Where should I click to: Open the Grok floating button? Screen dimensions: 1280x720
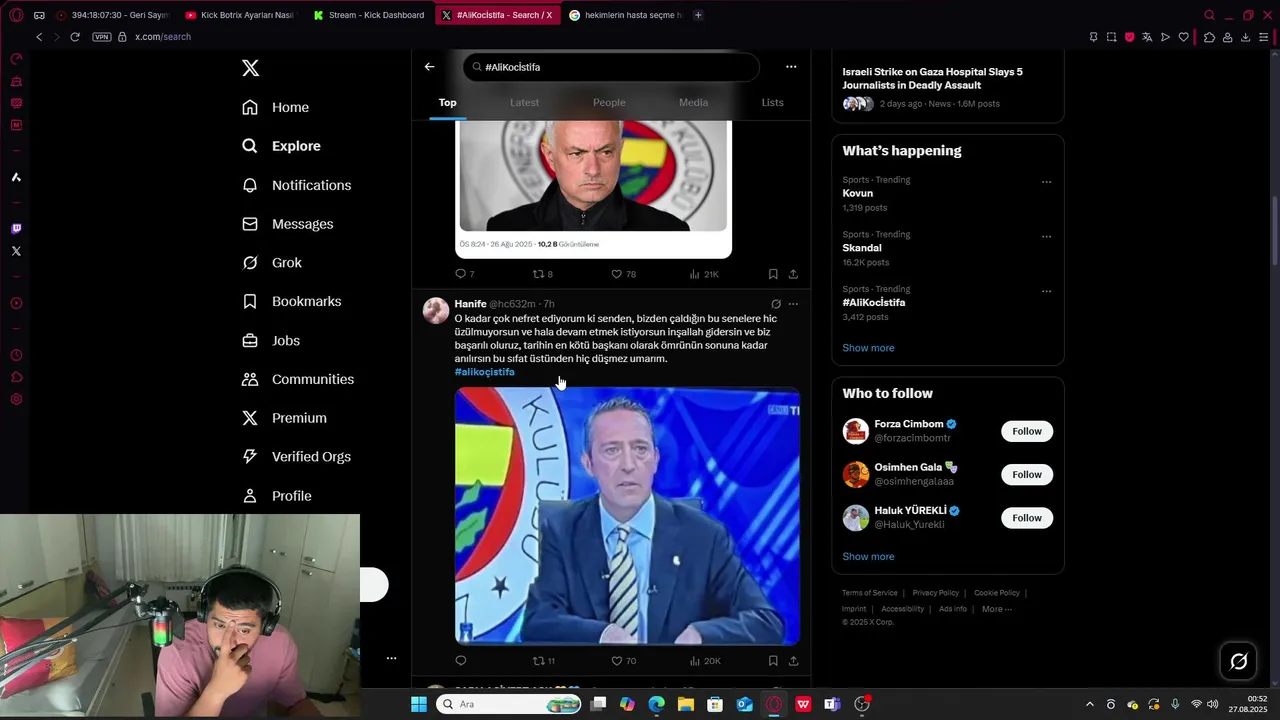[1238, 661]
